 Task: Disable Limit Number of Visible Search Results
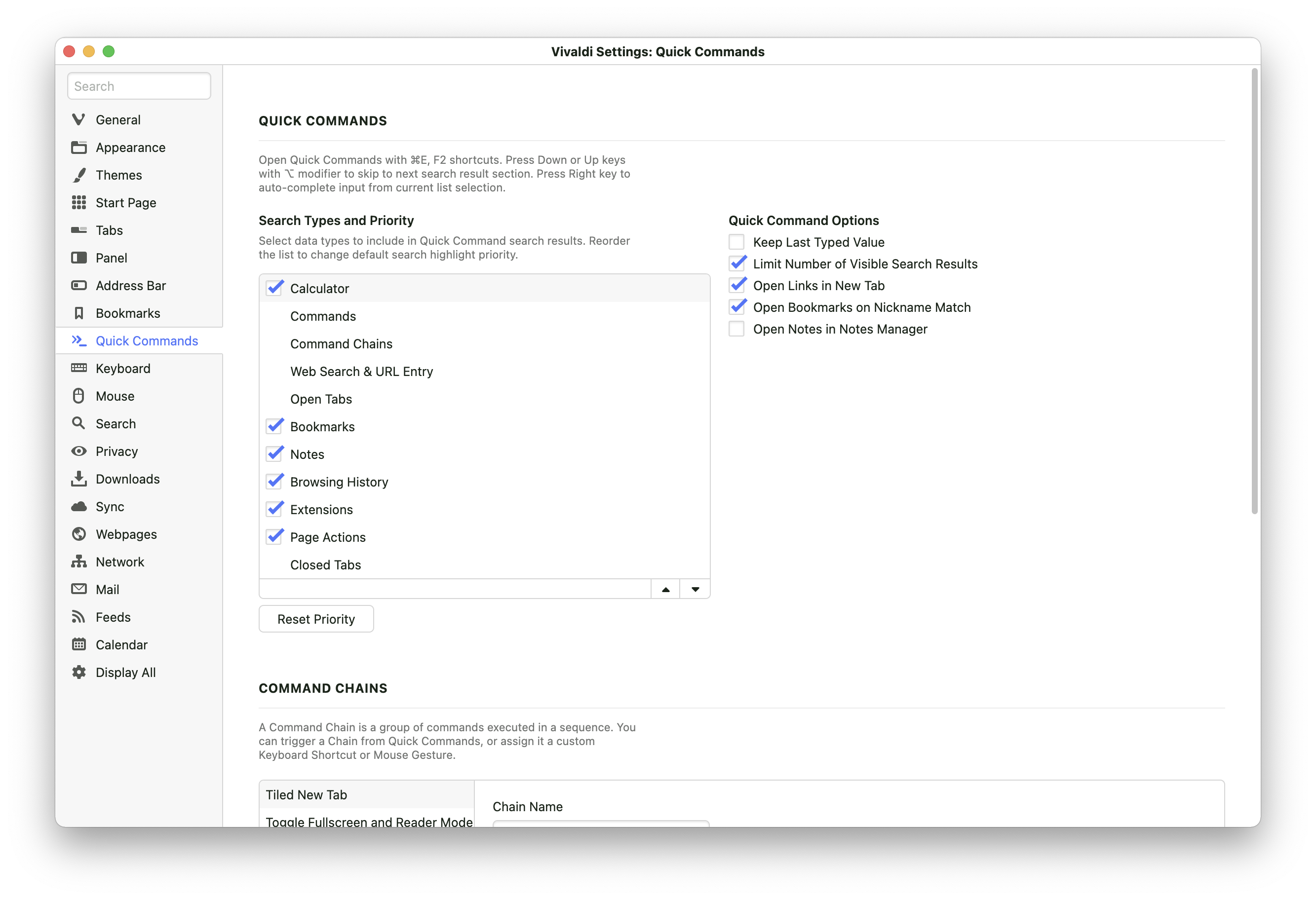click(736, 264)
